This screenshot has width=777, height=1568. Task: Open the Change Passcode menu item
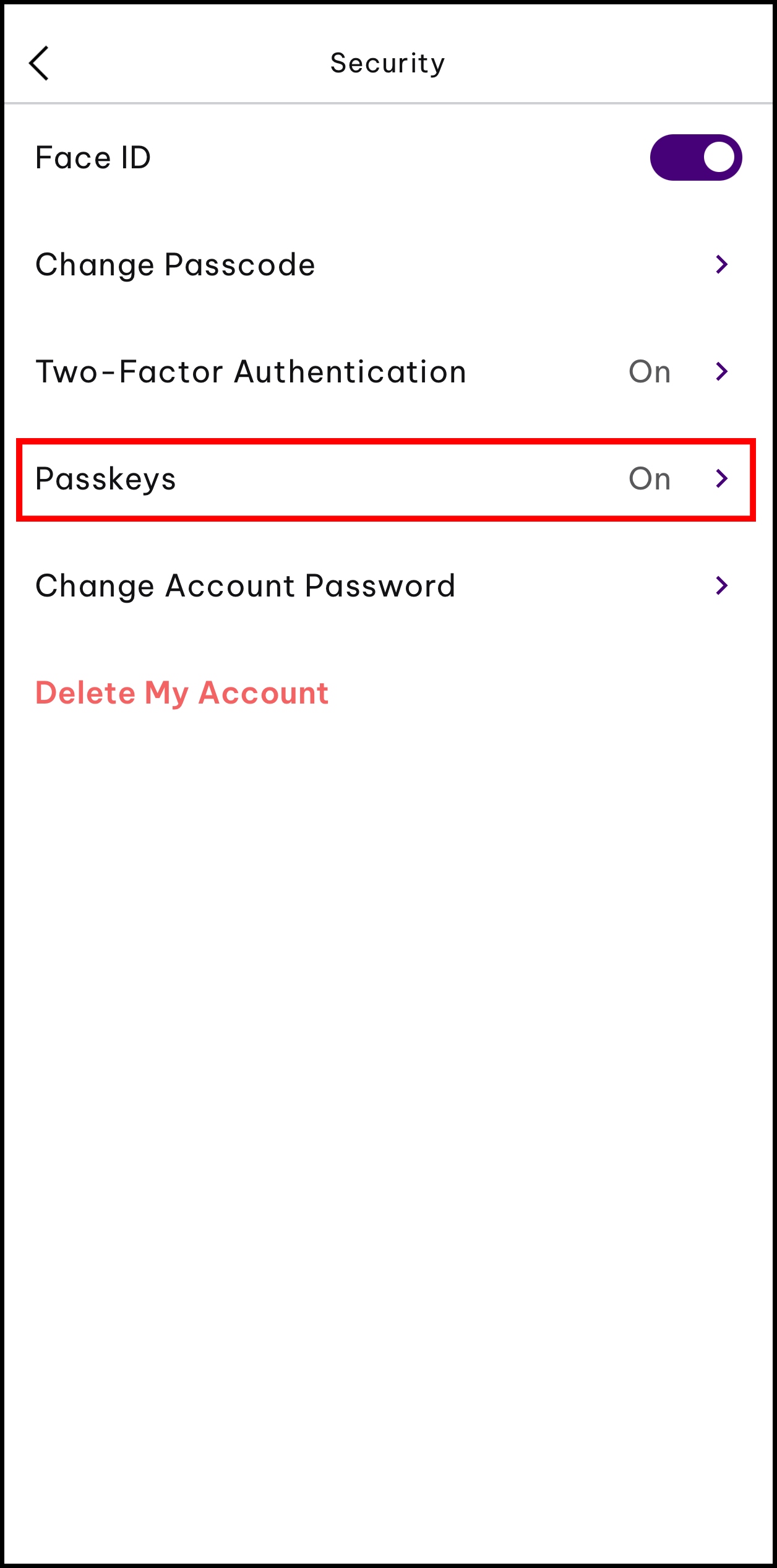pyautogui.click(x=175, y=265)
